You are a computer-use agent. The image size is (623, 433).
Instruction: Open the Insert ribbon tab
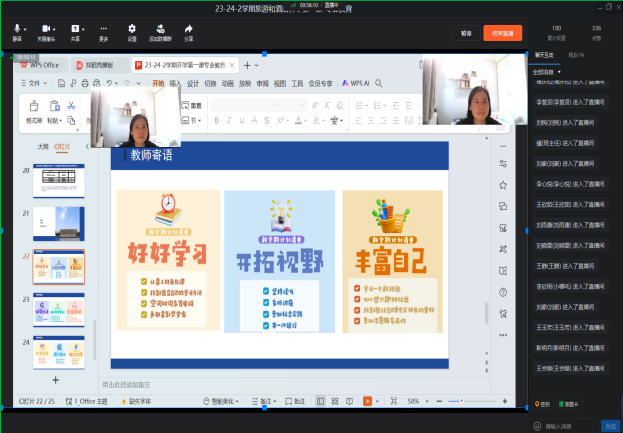click(x=175, y=84)
